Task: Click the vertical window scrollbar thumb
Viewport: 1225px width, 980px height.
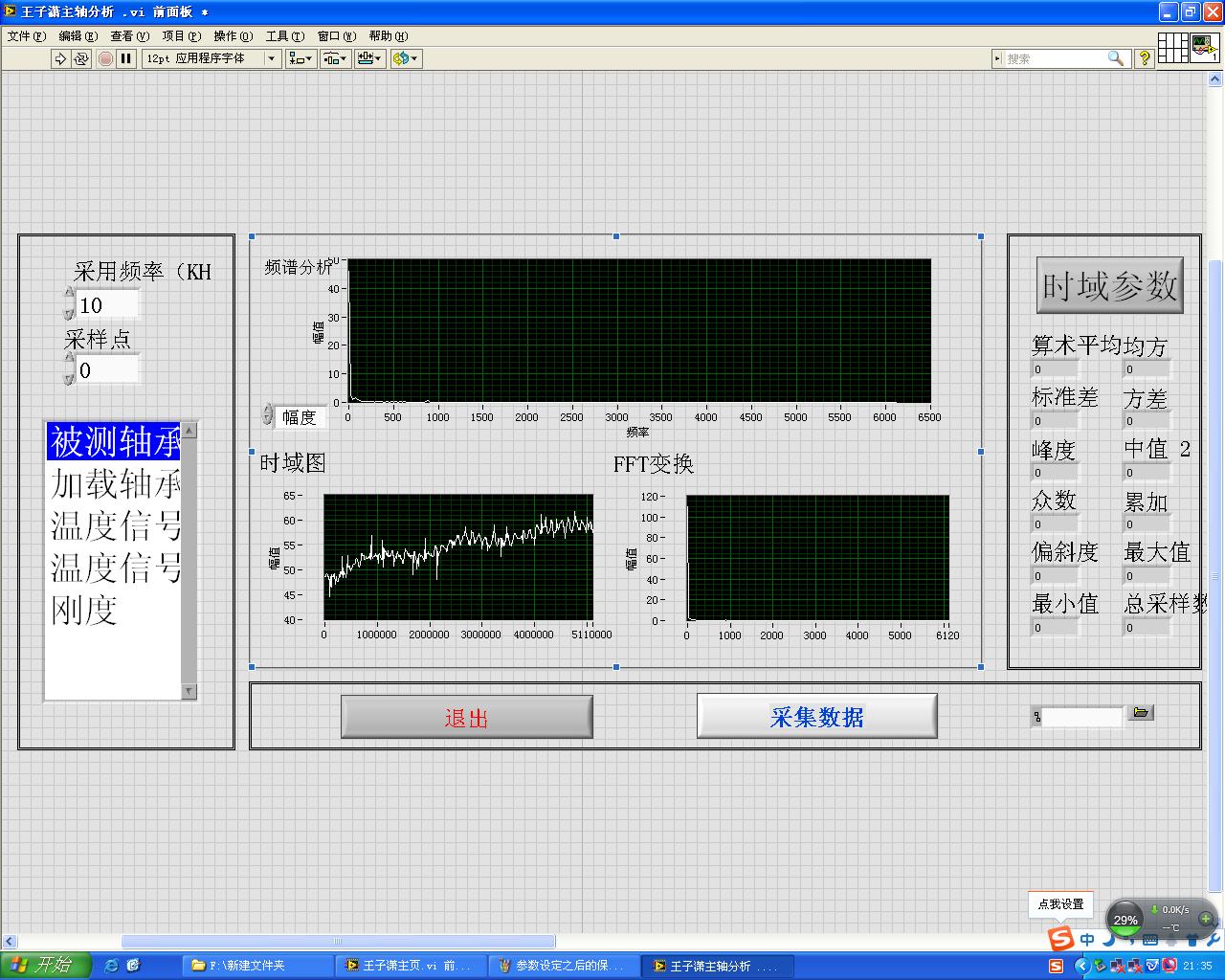Action: 1215,576
